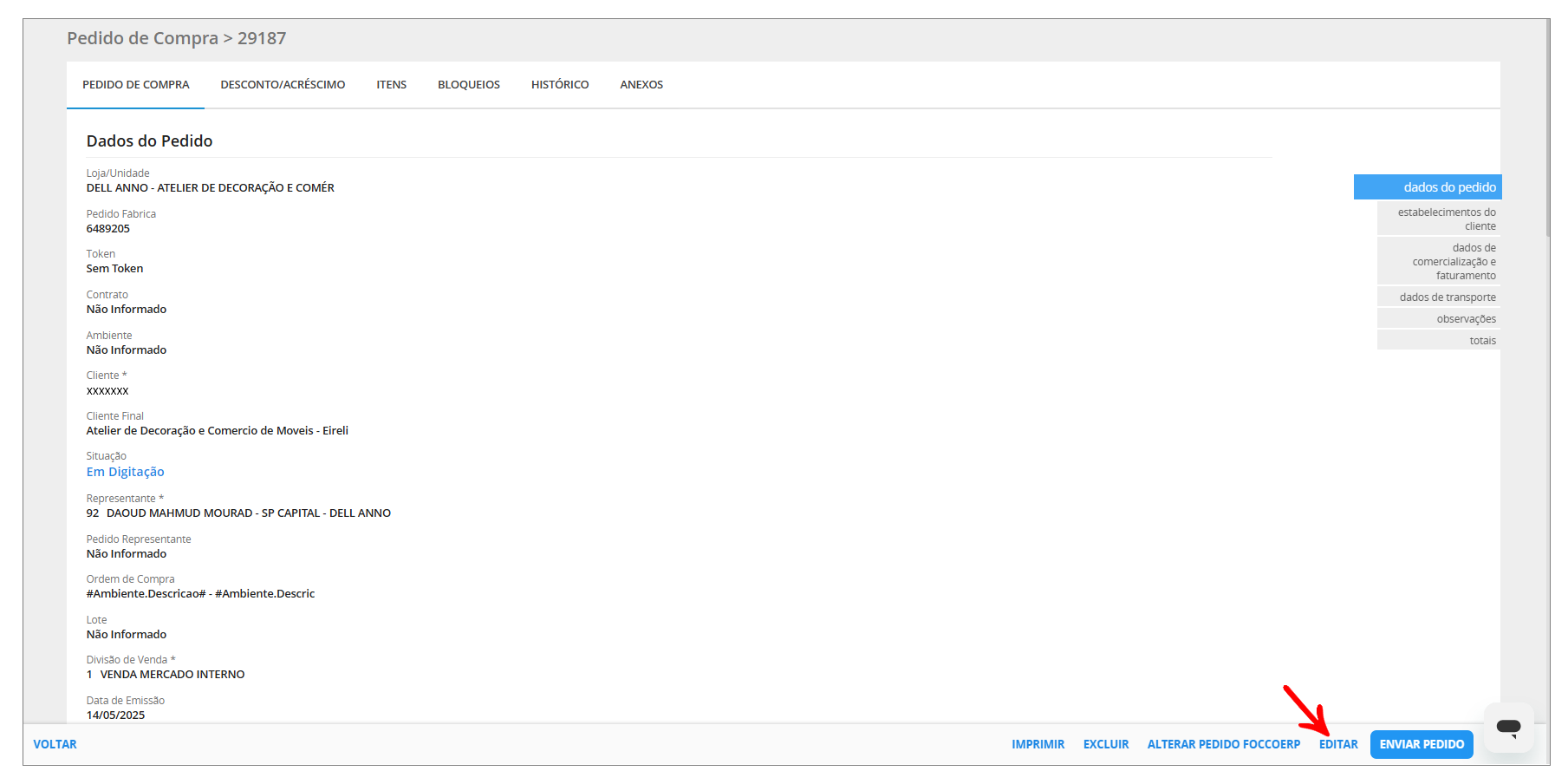The width and height of the screenshot is (1568, 784).
Task: Click the Dados do Pedido heading
Action: pyautogui.click(x=150, y=141)
